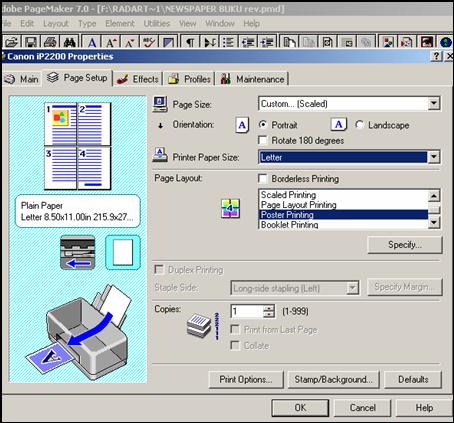Click the Photoshop image toolbar icon
The width and height of the screenshot is (454, 423).
[x=427, y=42]
